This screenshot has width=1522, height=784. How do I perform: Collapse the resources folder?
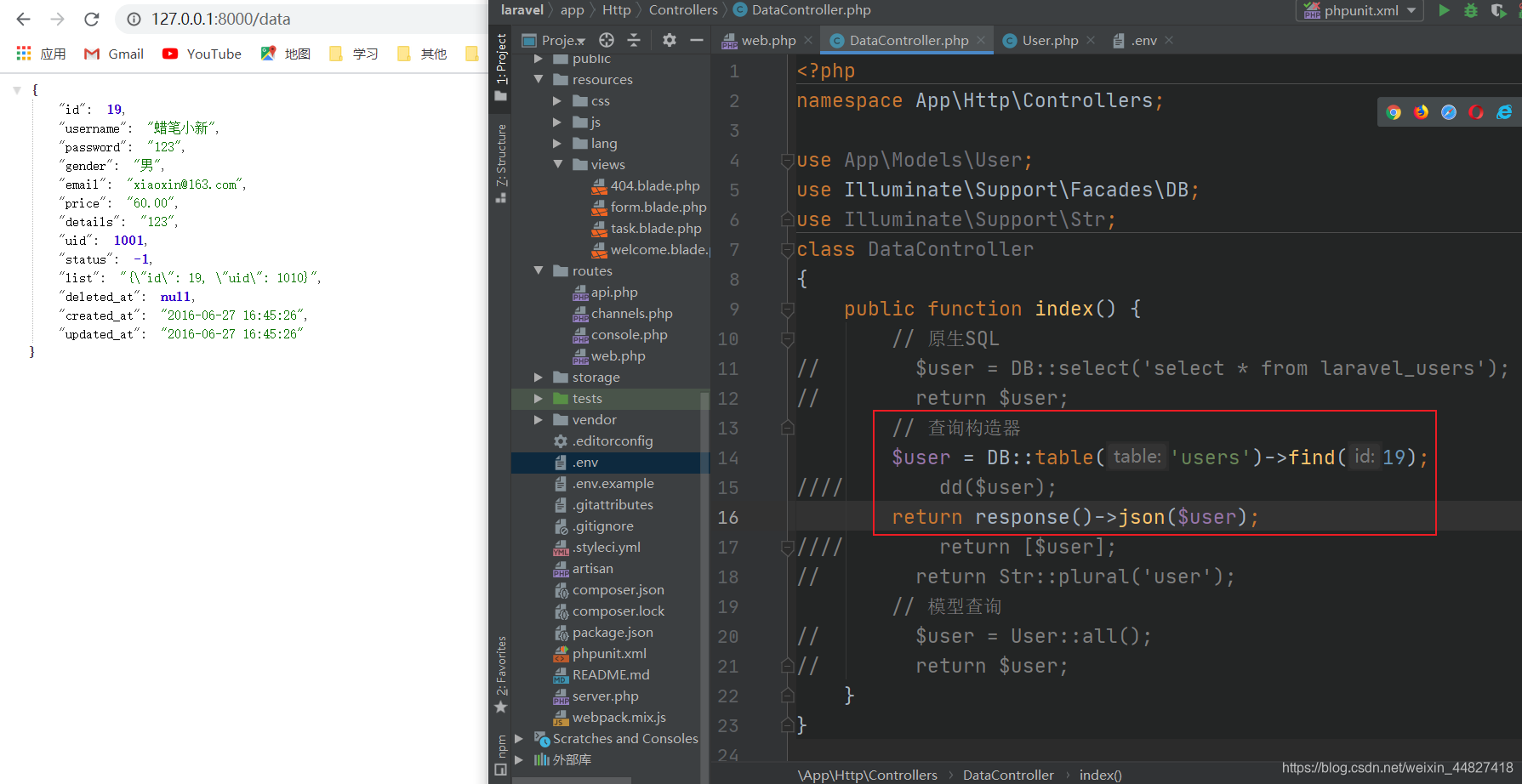538,79
